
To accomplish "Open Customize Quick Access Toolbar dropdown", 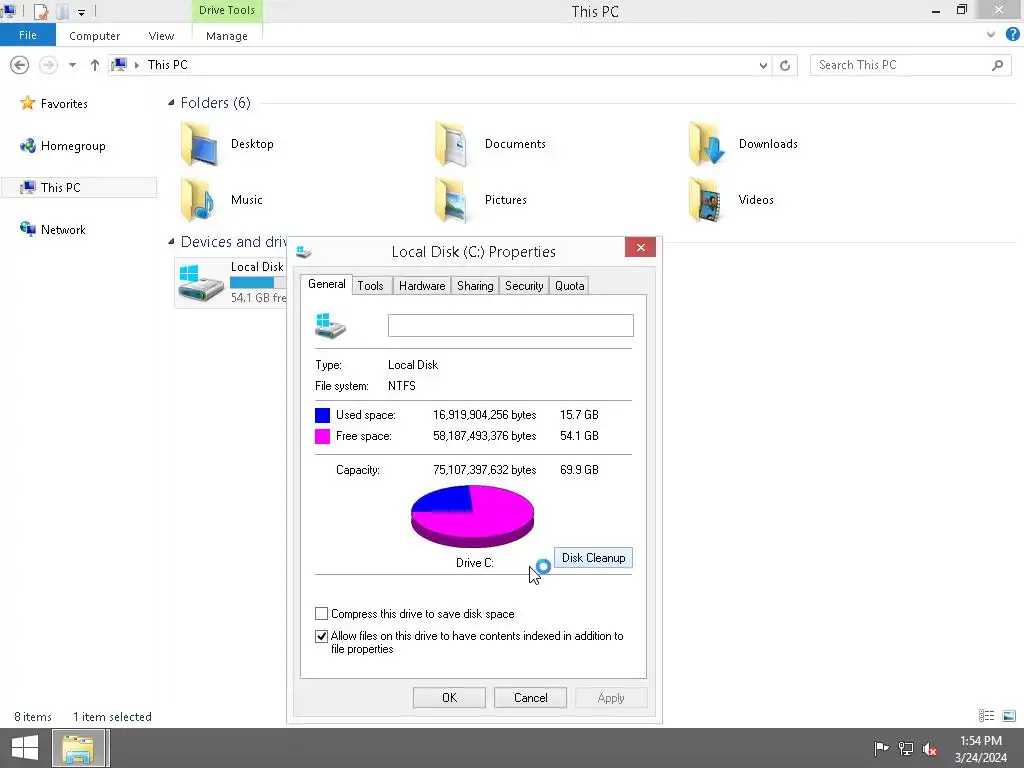I will [81, 12].
